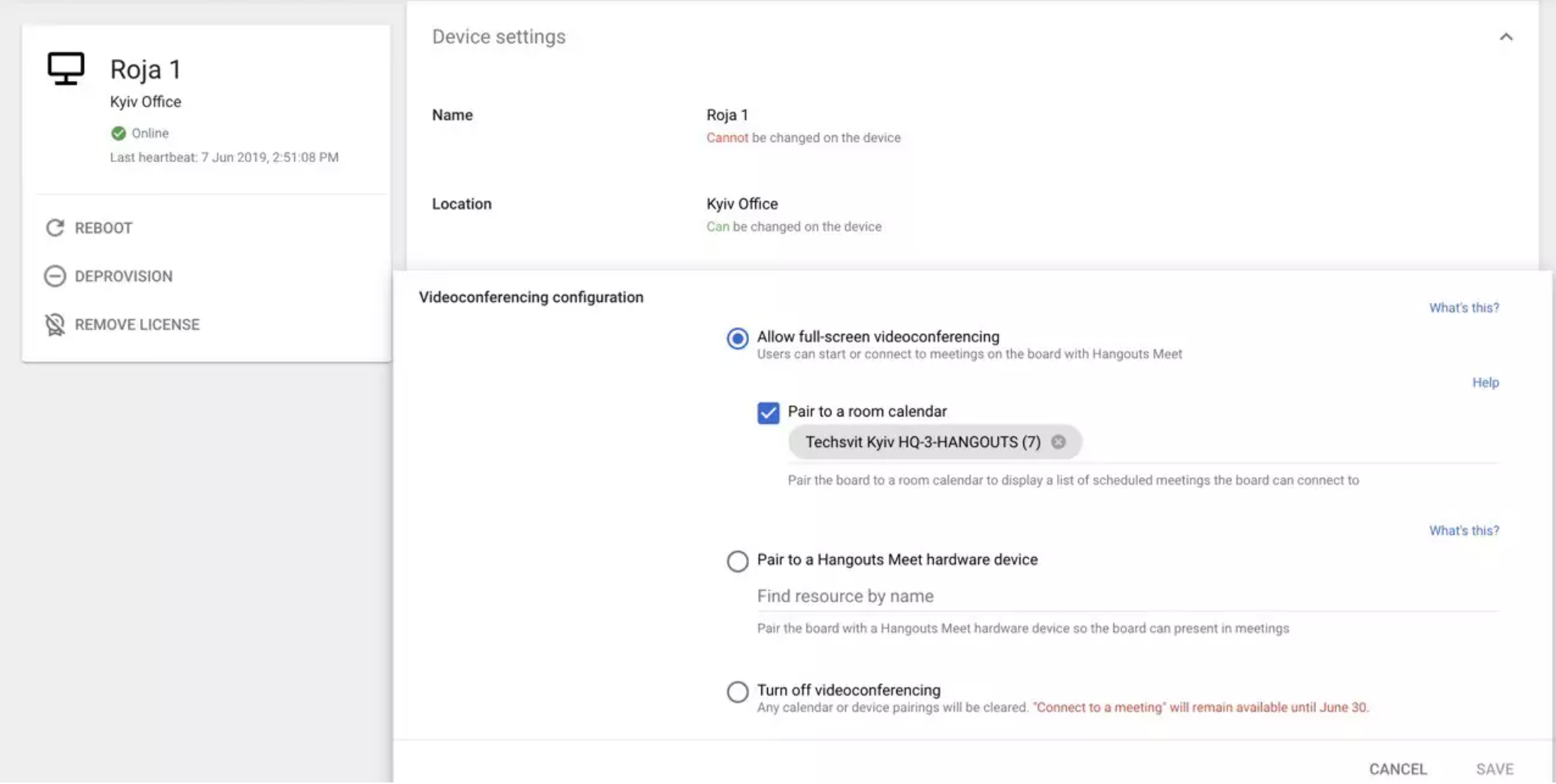
Task: Click the 'Can be changed on the device' note
Action: [x=794, y=226]
